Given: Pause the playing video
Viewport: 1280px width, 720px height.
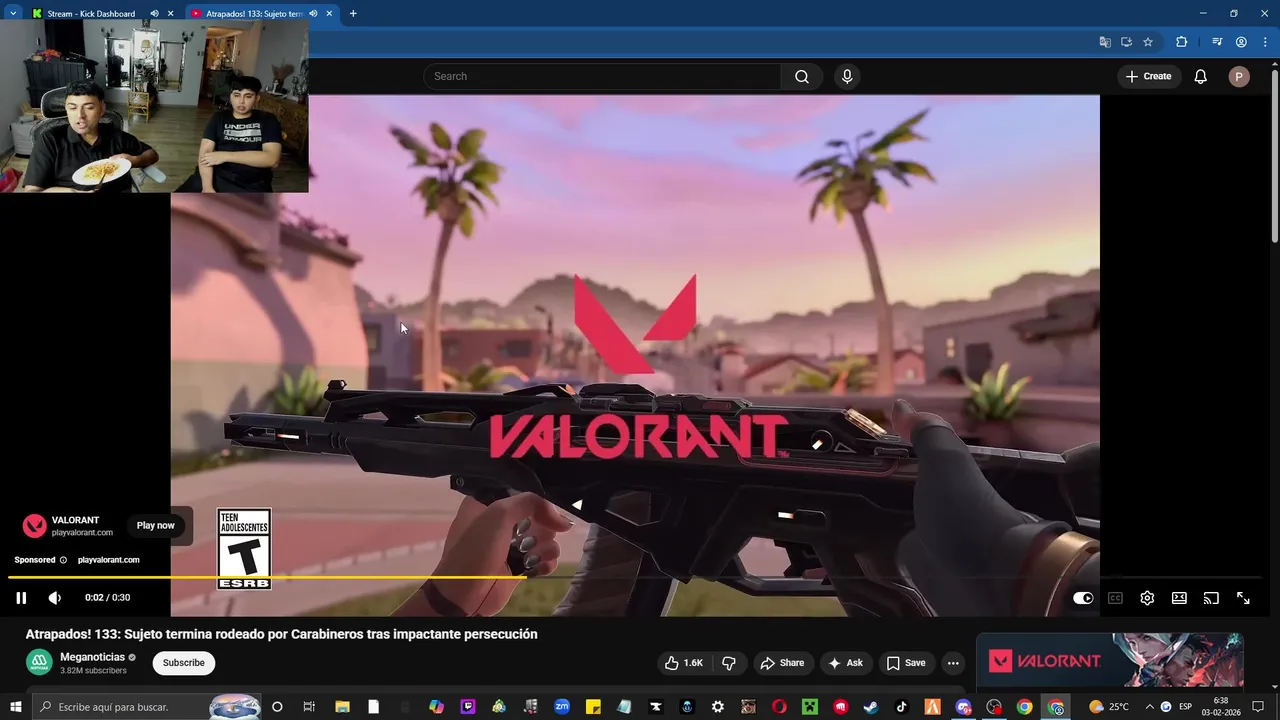Looking at the screenshot, I should [x=21, y=598].
